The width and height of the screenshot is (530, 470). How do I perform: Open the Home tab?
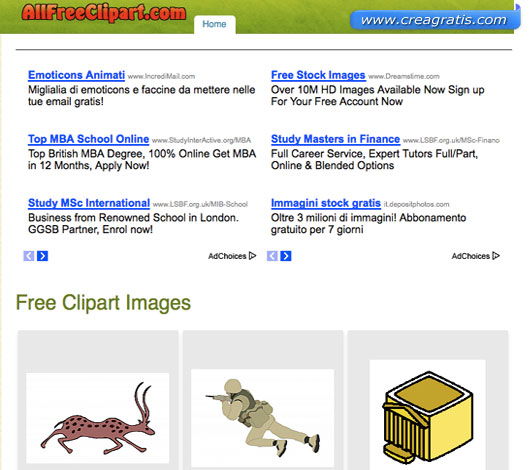click(214, 24)
